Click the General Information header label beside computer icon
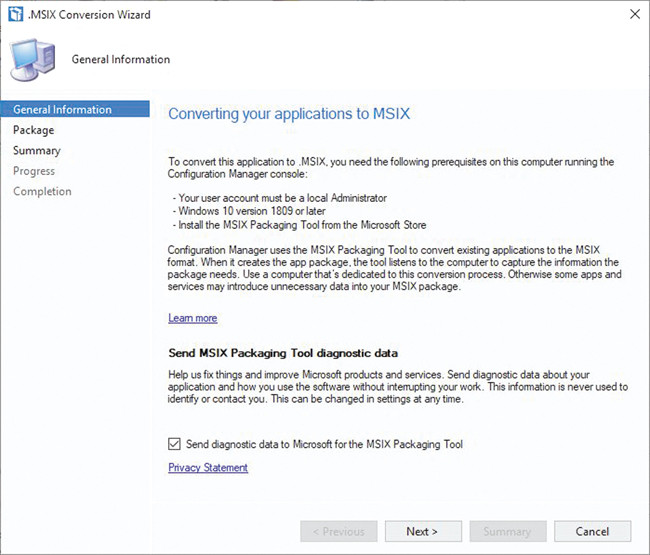The width and height of the screenshot is (650, 555). click(121, 59)
